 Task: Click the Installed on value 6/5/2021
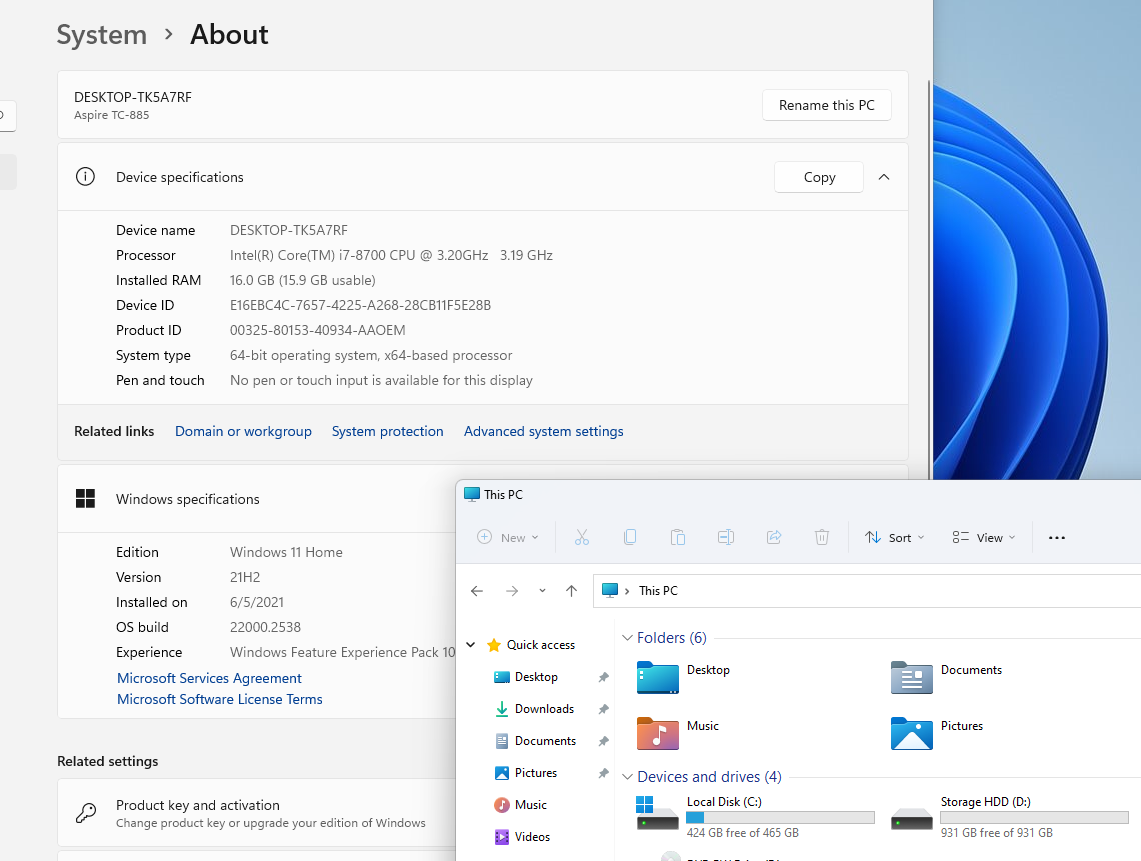(x=257, y=602)
